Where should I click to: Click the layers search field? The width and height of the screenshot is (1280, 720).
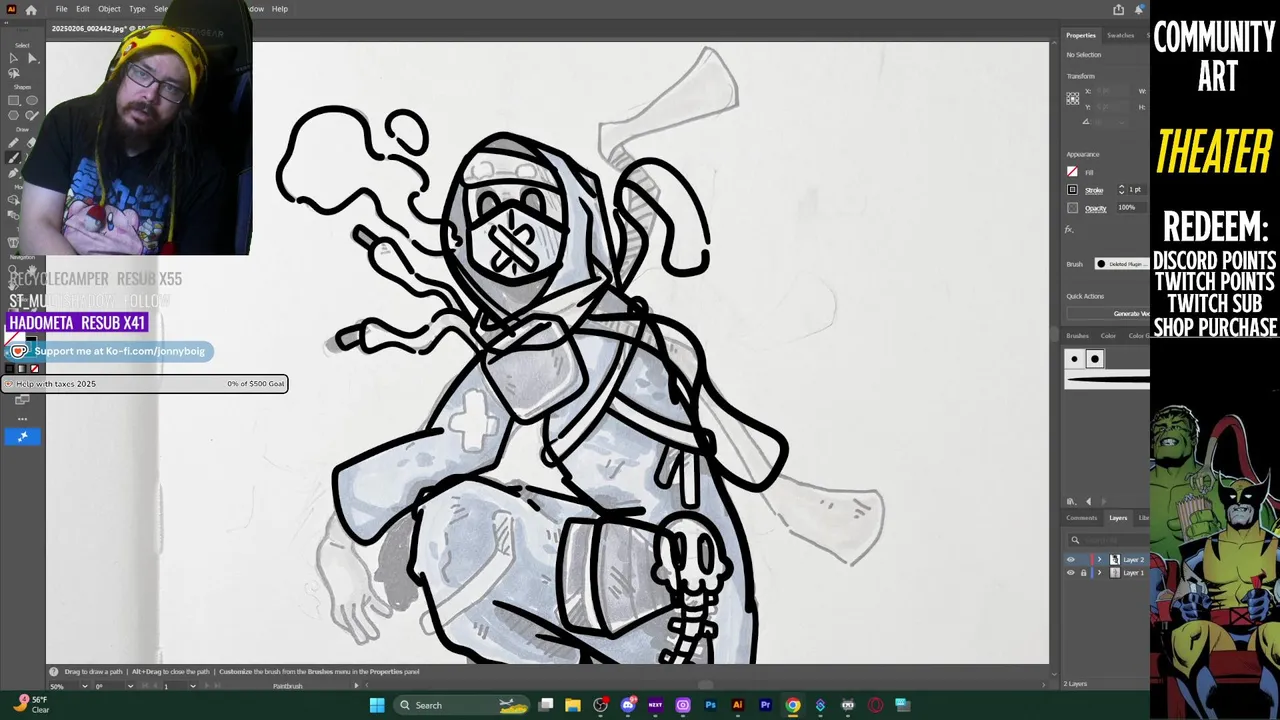point(1110,540)
